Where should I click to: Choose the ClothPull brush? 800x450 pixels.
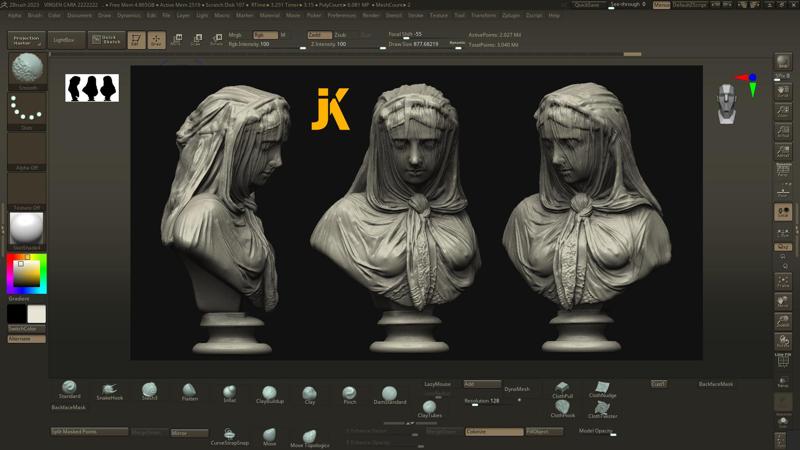coord(562,390)
